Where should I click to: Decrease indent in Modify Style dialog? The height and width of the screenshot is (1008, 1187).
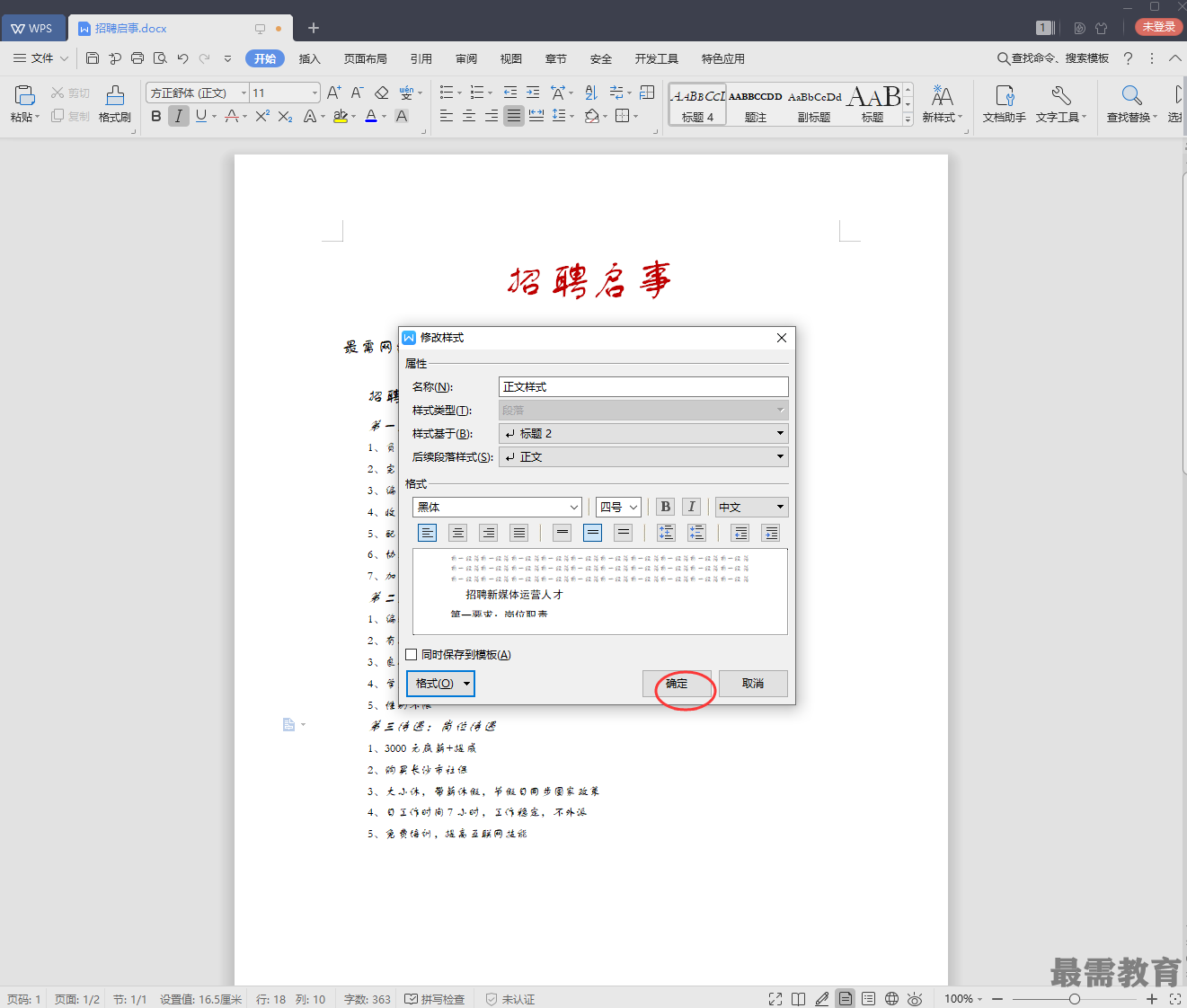pos(740,533)
